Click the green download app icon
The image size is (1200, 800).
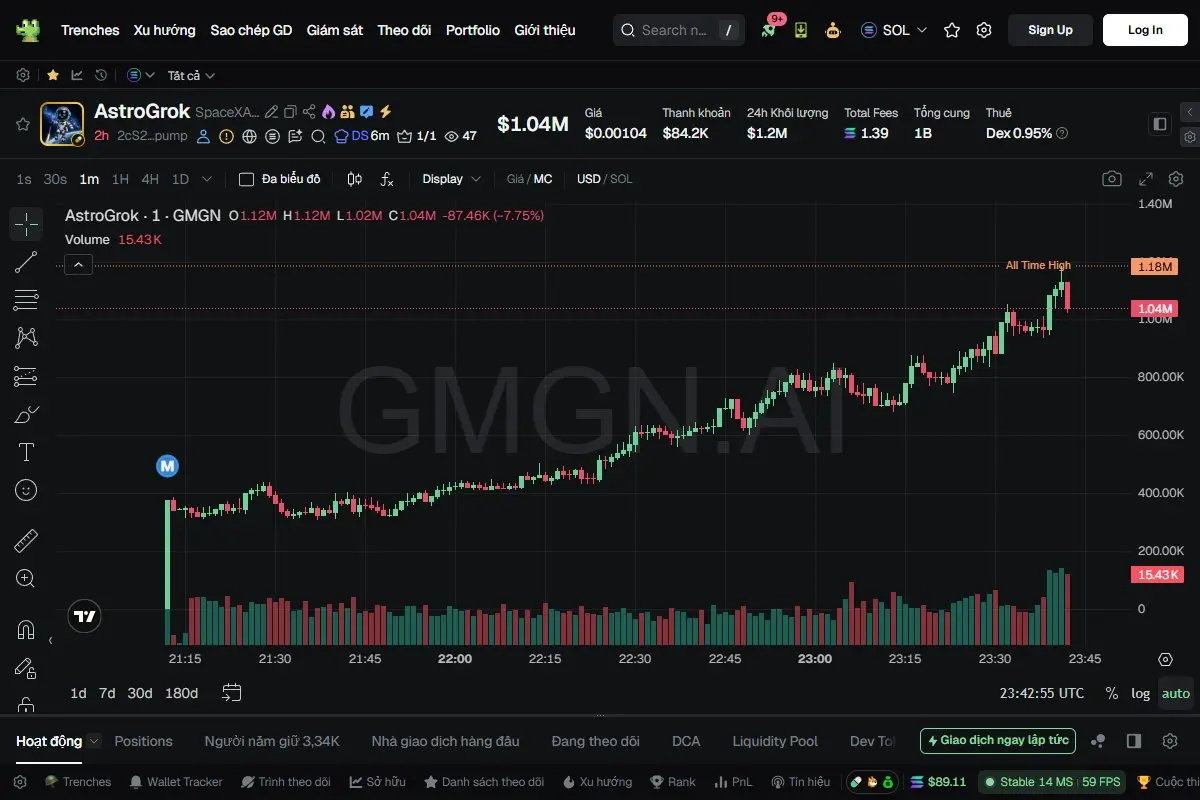coord(801,30)
